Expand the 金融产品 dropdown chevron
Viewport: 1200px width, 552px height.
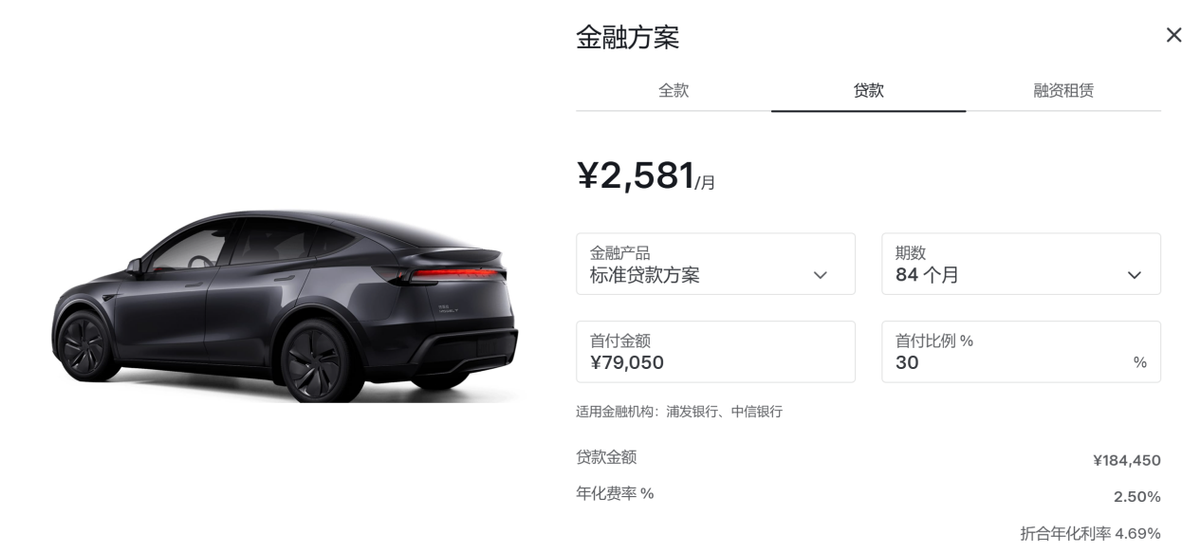tap(820, 275)
